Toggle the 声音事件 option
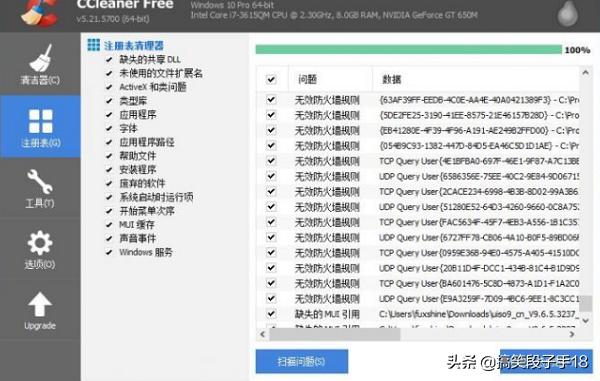600x381 pixels. pos(109,239)
